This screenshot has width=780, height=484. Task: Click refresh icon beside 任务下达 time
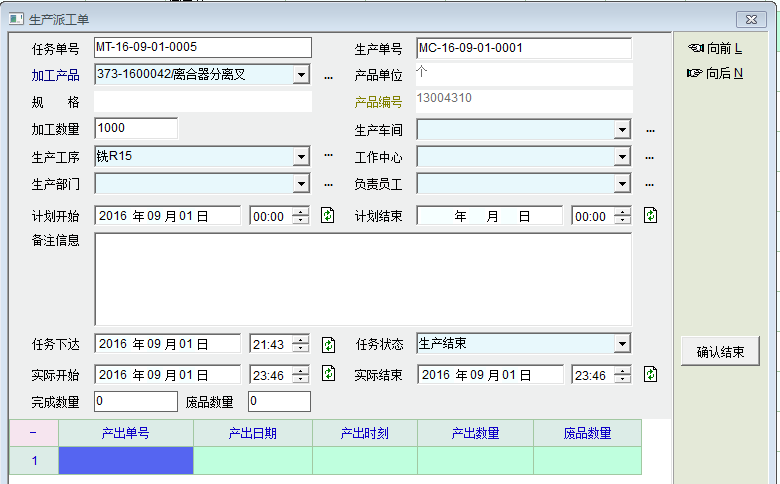pyautogui.click(x=327, y=345)
